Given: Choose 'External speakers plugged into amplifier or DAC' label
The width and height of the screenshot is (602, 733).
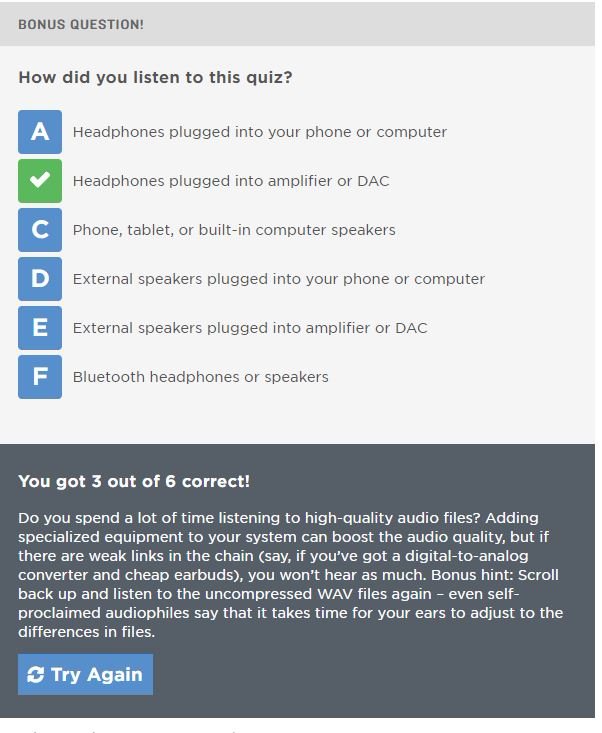Looking at the screenshot, I should point(250,328).
